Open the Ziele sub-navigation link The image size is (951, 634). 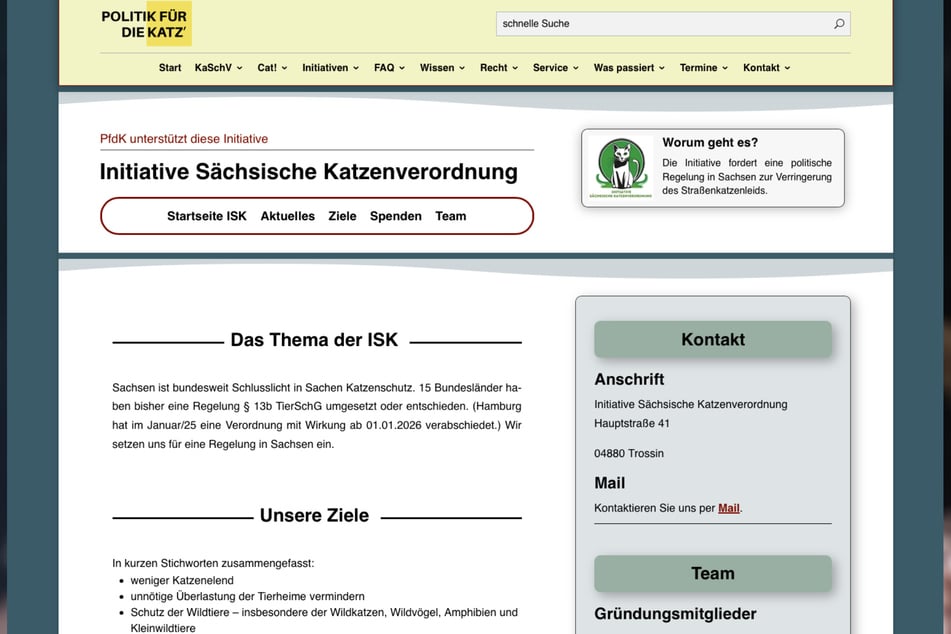pos(342,216)
